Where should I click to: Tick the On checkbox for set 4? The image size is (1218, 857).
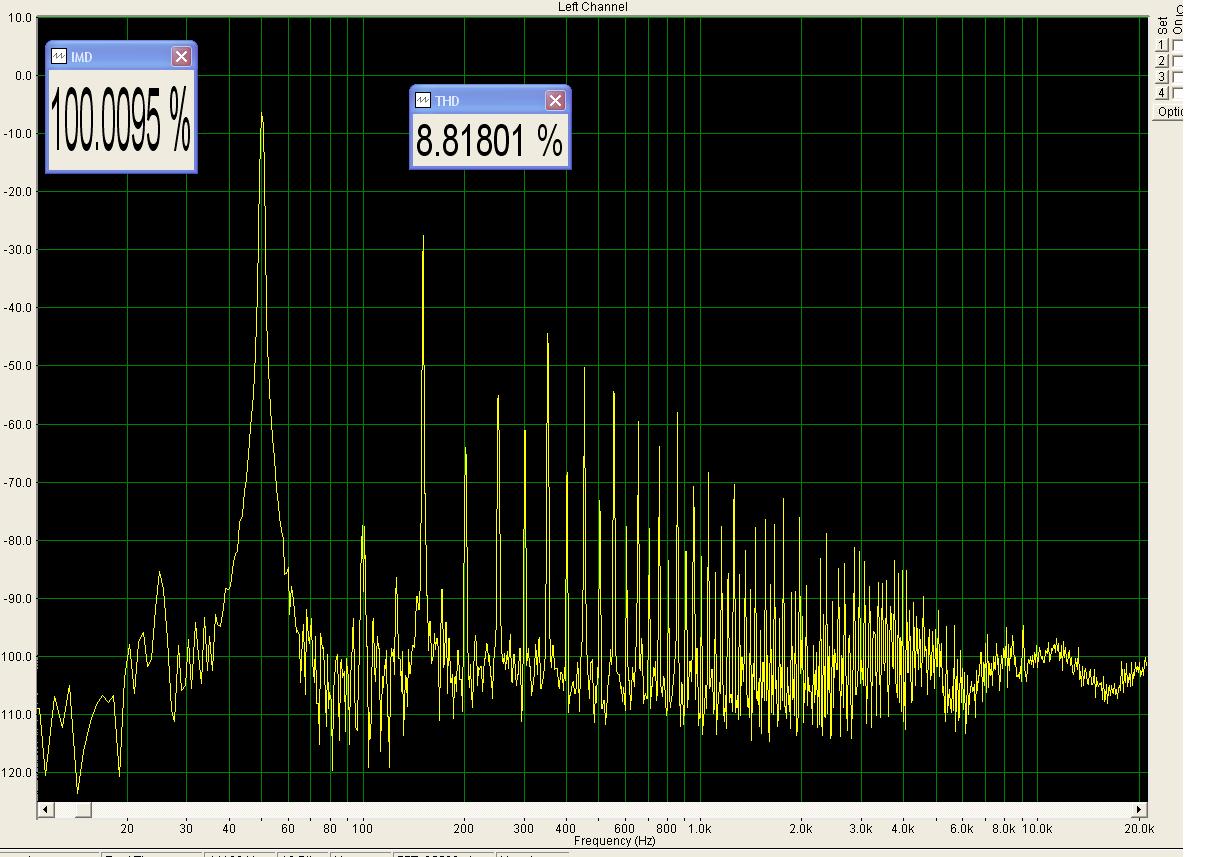tap(1177, 93)
